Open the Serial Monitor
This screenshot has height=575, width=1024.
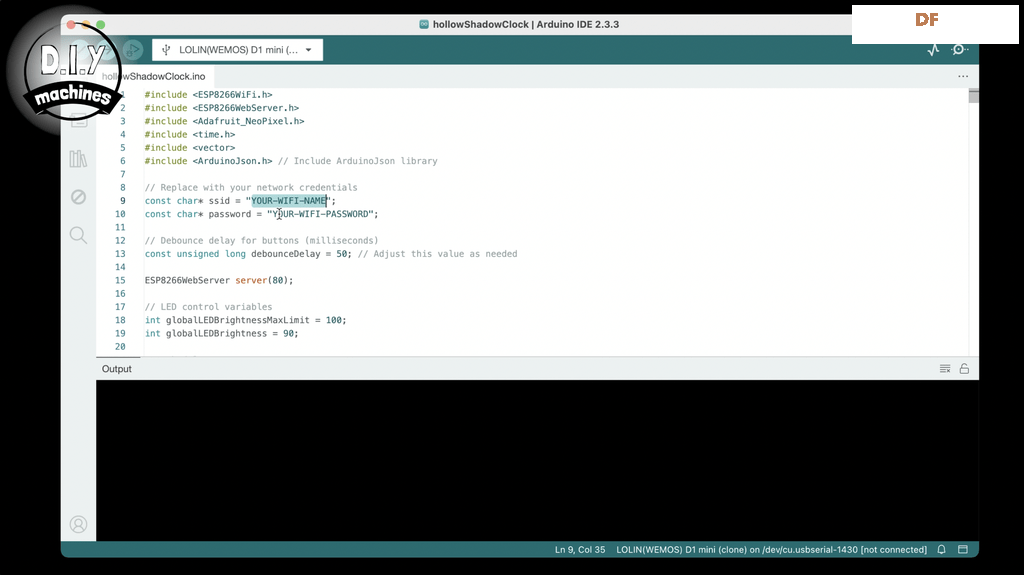pos(959,50)
